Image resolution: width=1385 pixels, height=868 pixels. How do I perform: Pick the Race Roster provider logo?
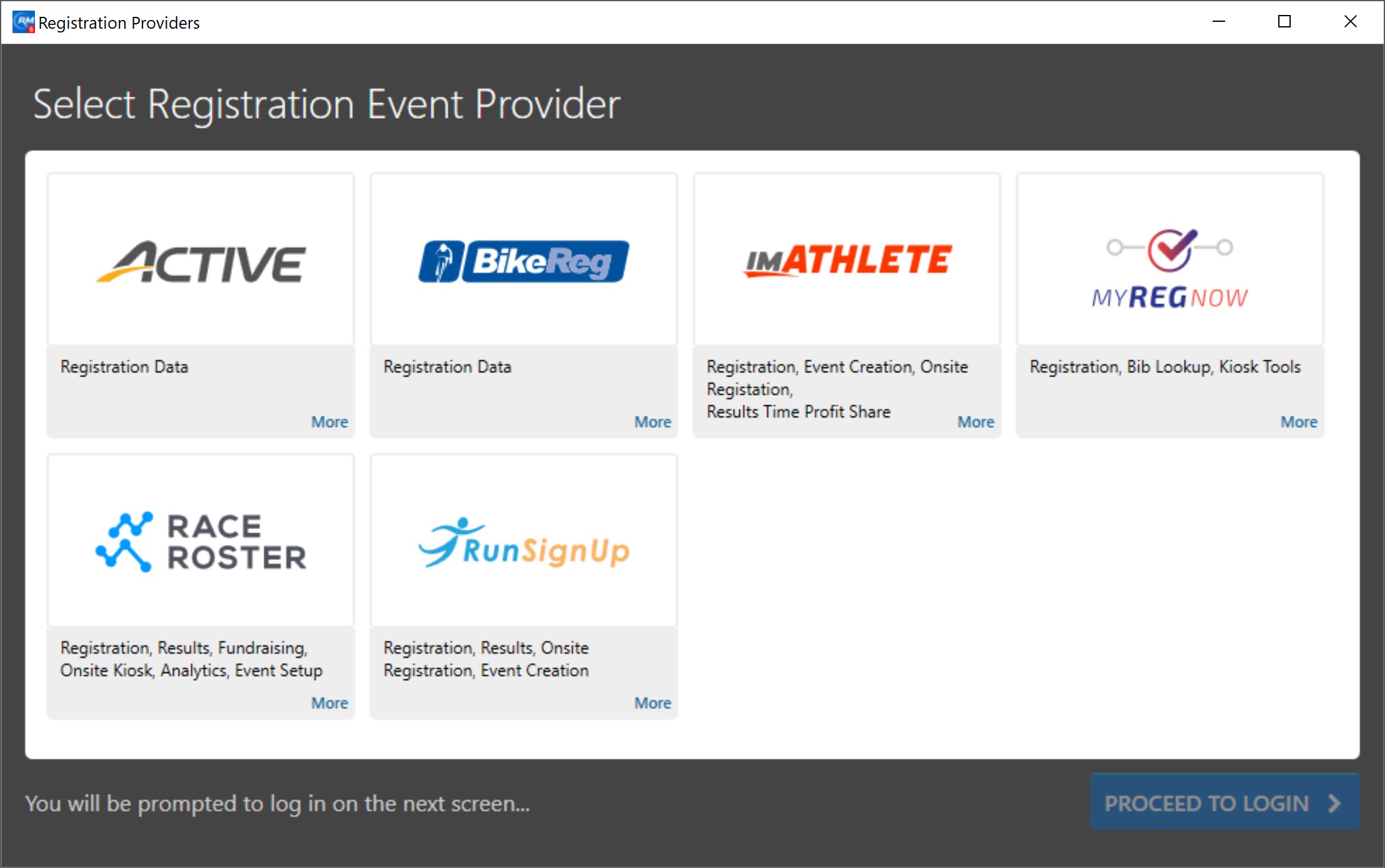click(200, 541)
